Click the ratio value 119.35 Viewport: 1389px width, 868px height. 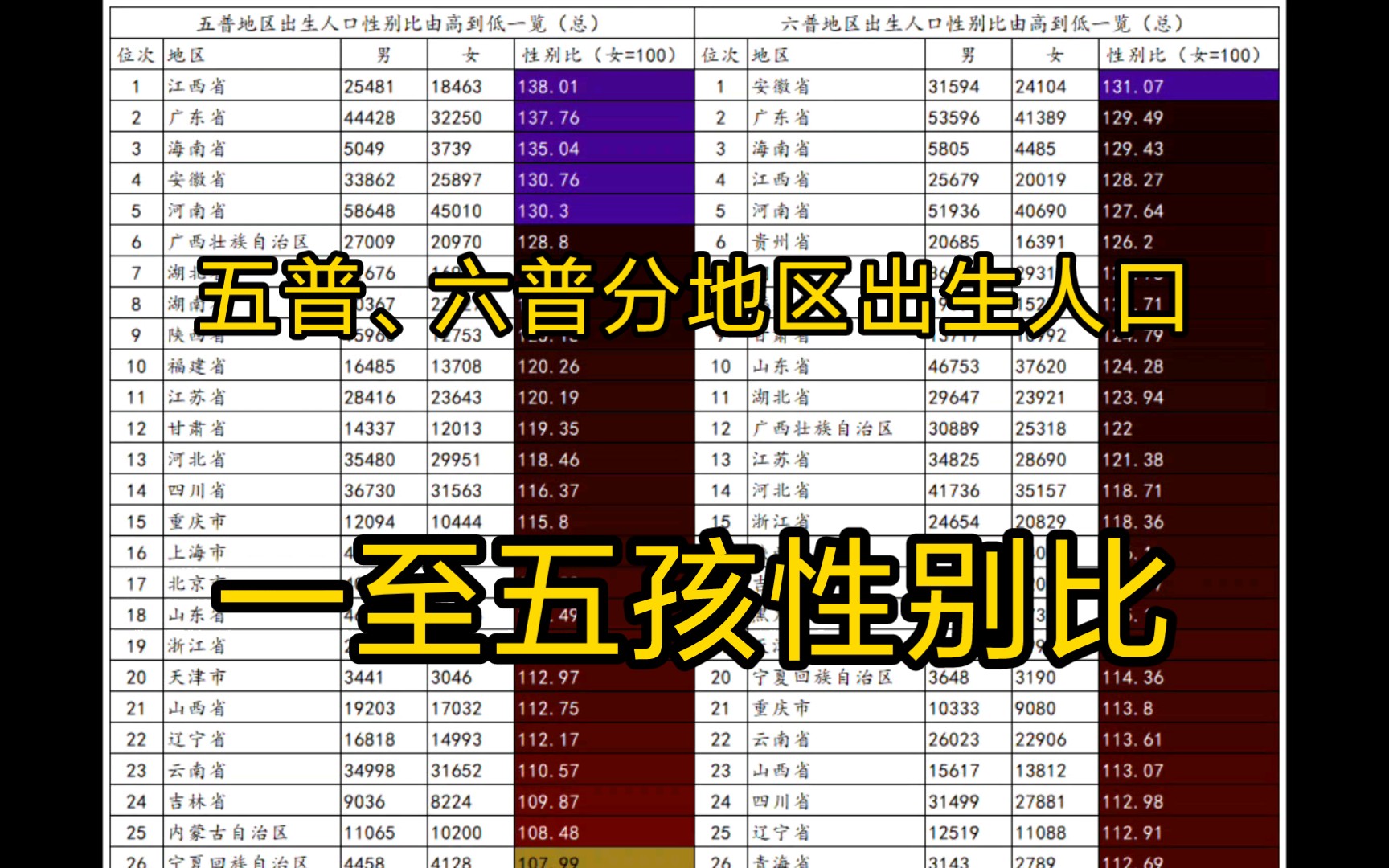(x=548, y=429)
